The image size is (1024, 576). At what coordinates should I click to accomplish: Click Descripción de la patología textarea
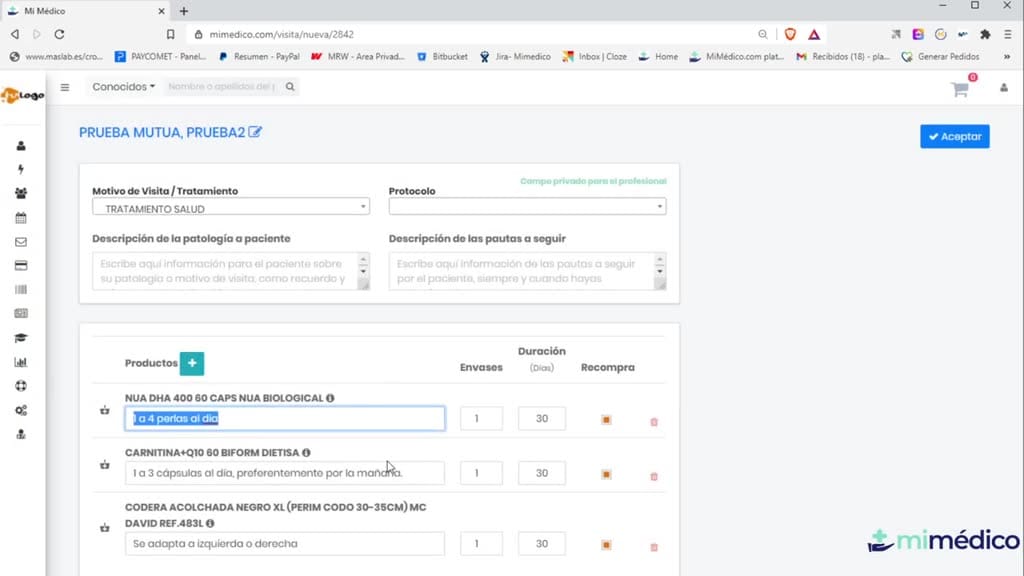[231, 271]
